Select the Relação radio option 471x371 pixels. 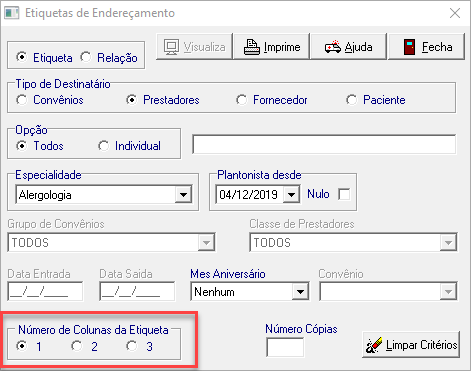86,57
